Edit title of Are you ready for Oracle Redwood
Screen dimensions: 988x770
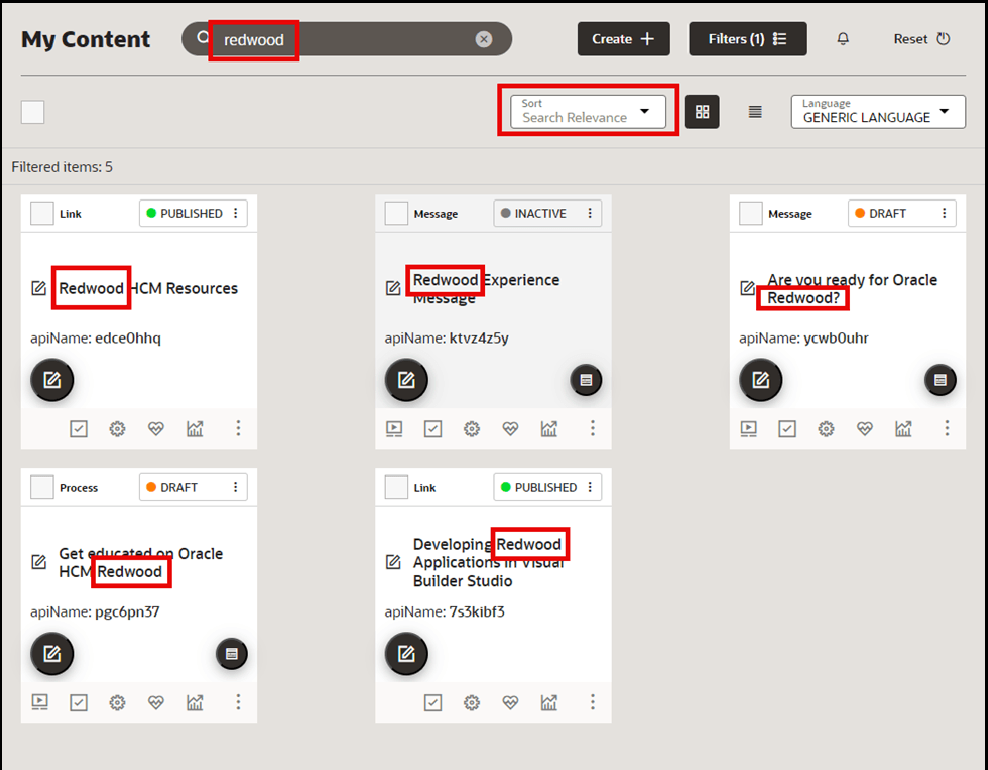(747, 288)
